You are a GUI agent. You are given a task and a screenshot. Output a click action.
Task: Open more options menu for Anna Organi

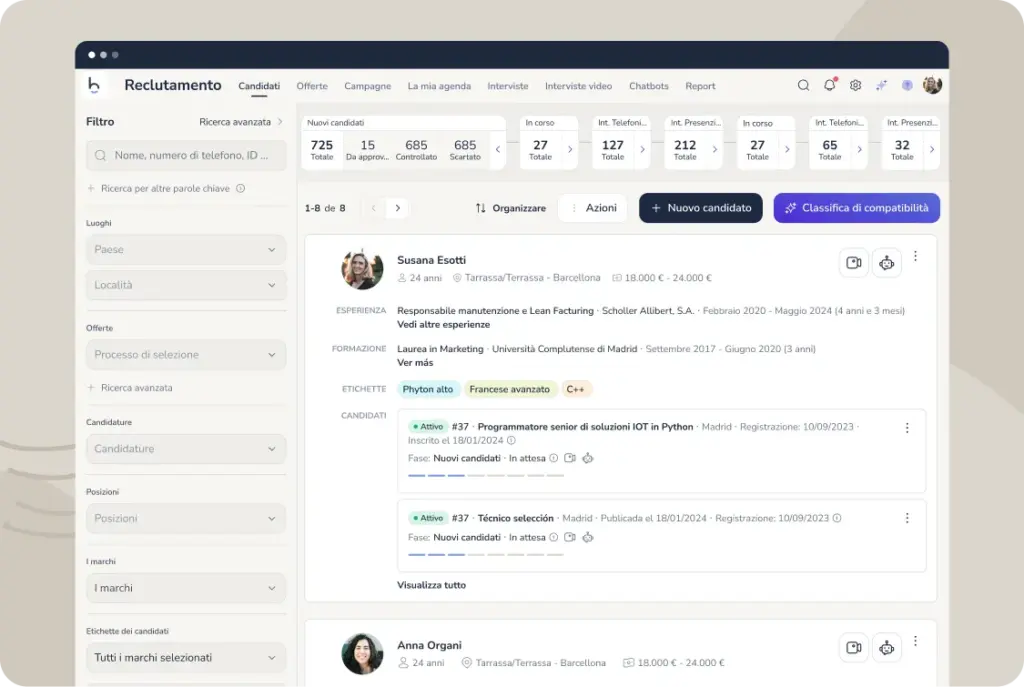(915, 641)
